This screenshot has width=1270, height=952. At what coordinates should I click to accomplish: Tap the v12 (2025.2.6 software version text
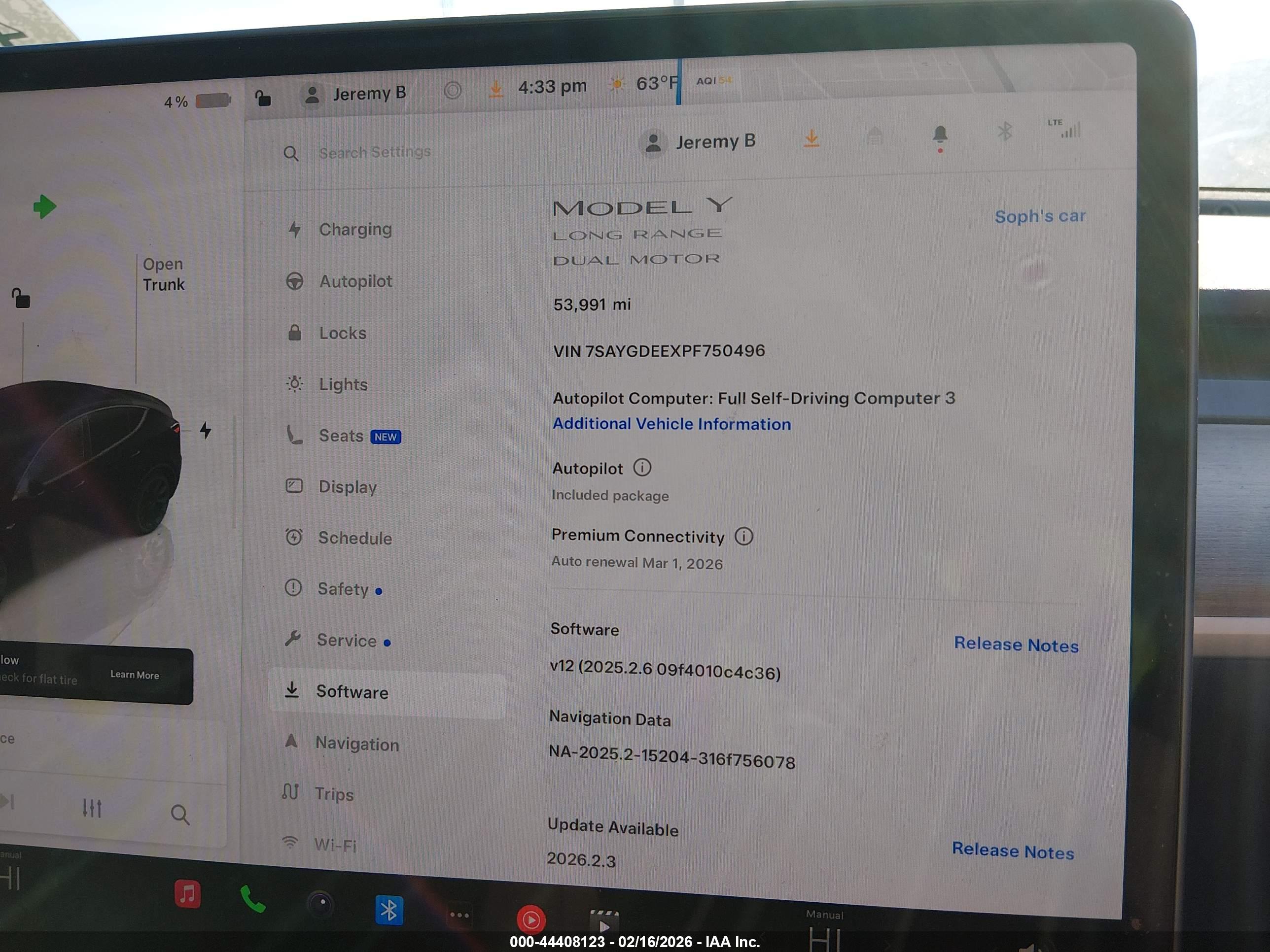[x=665, y=669]
